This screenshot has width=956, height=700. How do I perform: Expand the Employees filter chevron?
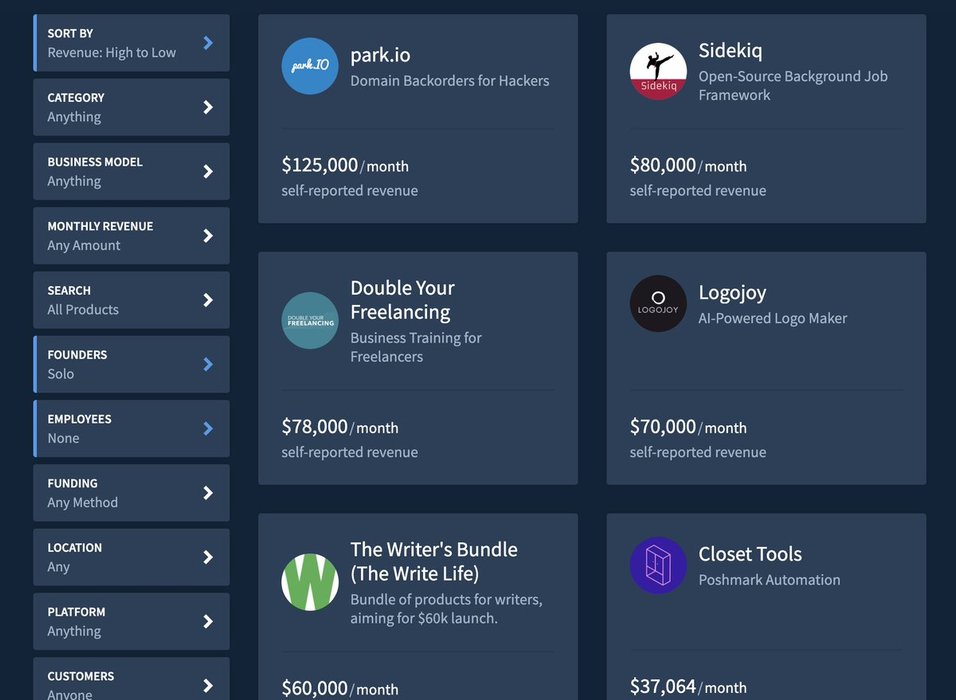tap(208, 429)
